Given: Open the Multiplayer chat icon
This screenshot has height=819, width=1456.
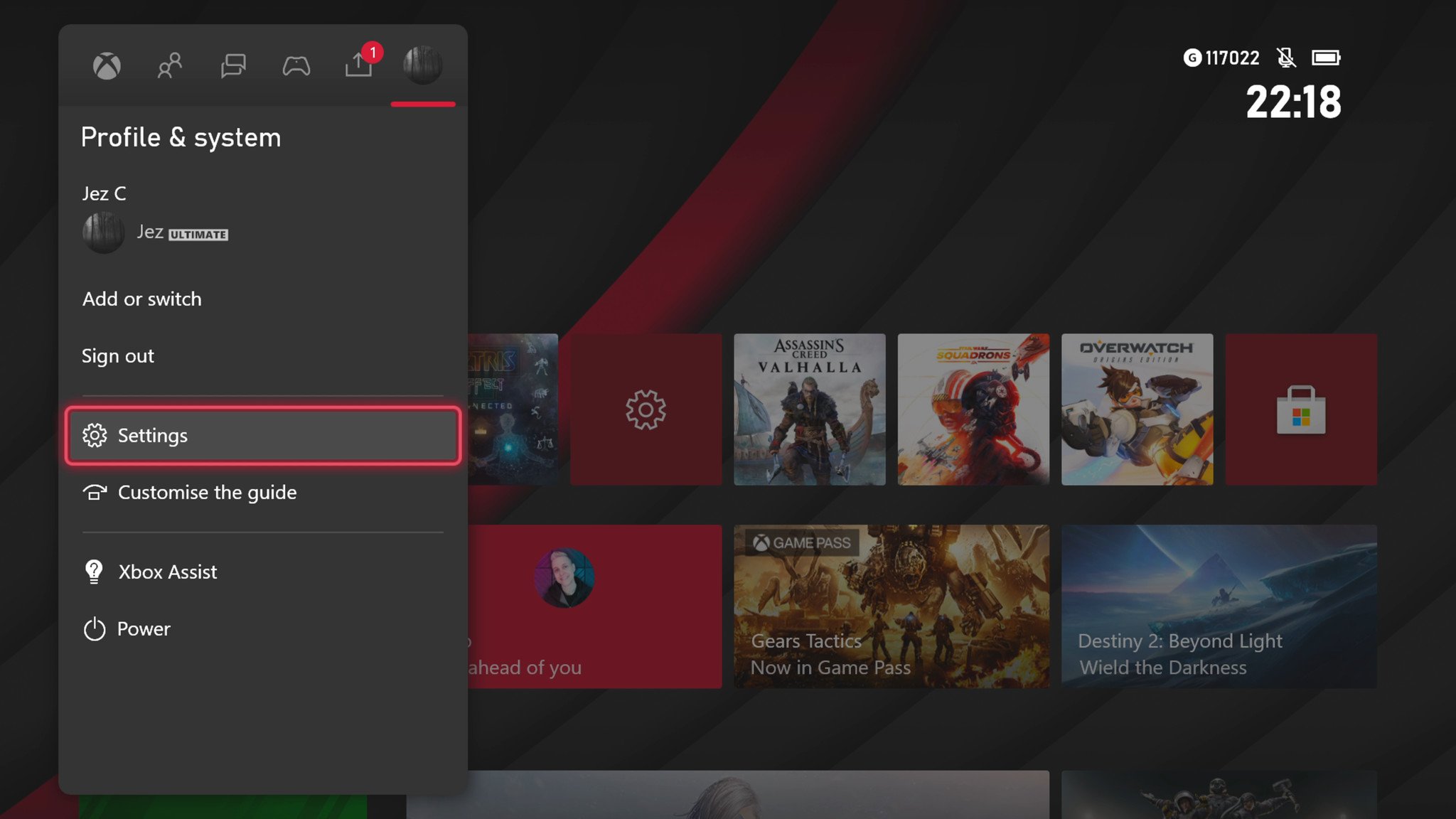Looking at the screenshot, I should (233, 63).
